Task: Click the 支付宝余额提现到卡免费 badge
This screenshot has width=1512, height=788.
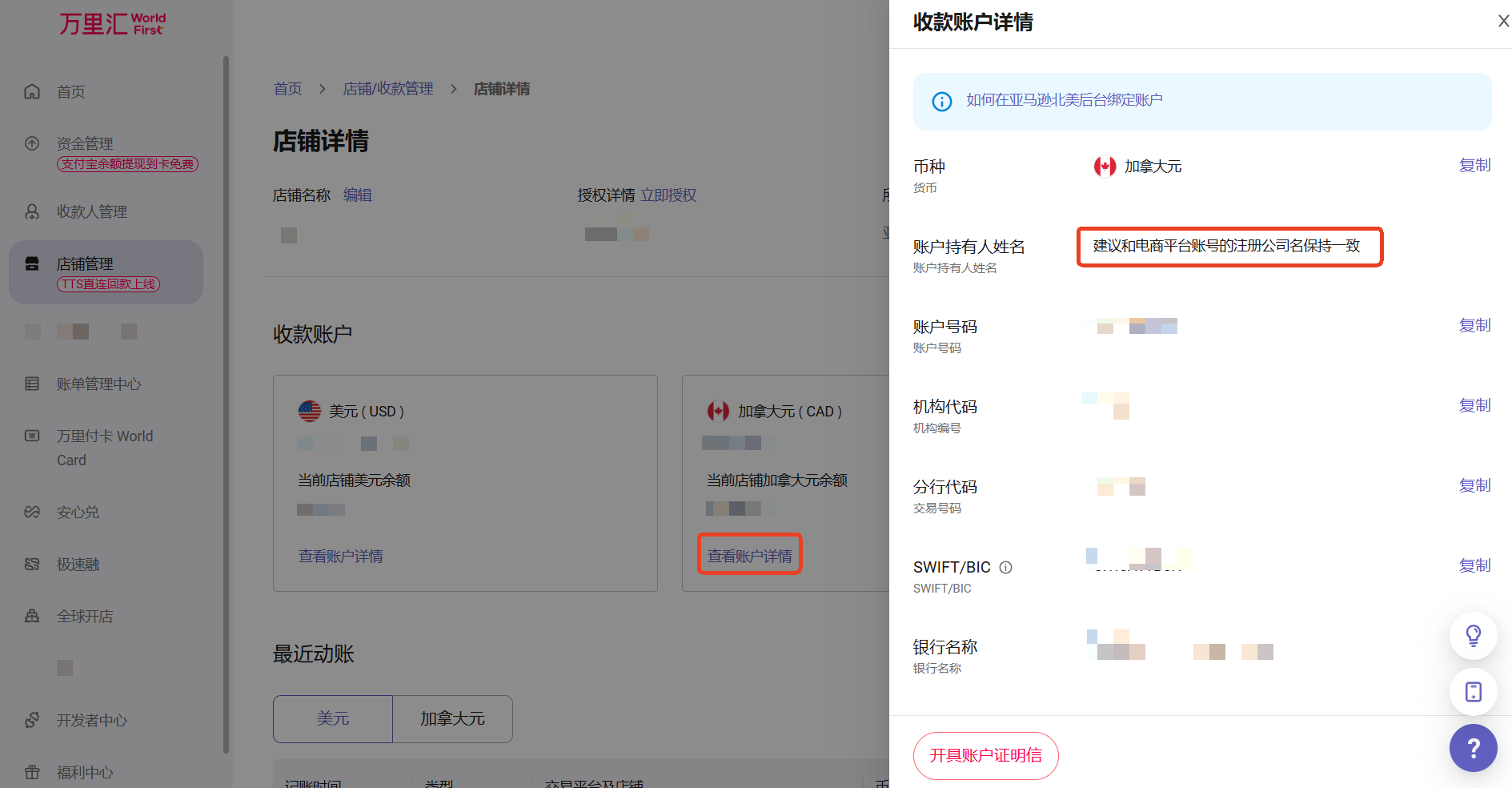Action: [127, 164]
